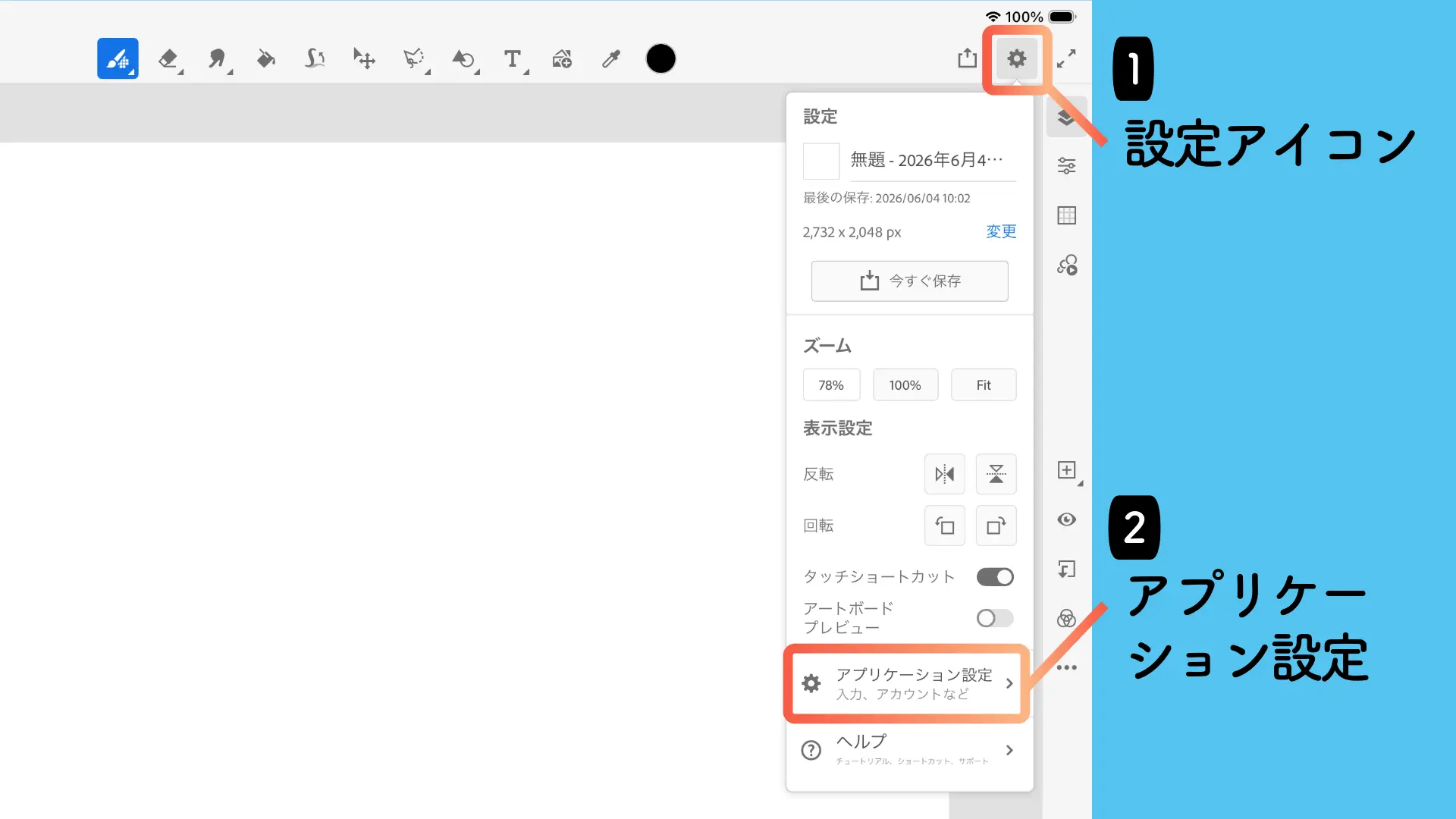Close settings via gear icon

coord(1016,58)
